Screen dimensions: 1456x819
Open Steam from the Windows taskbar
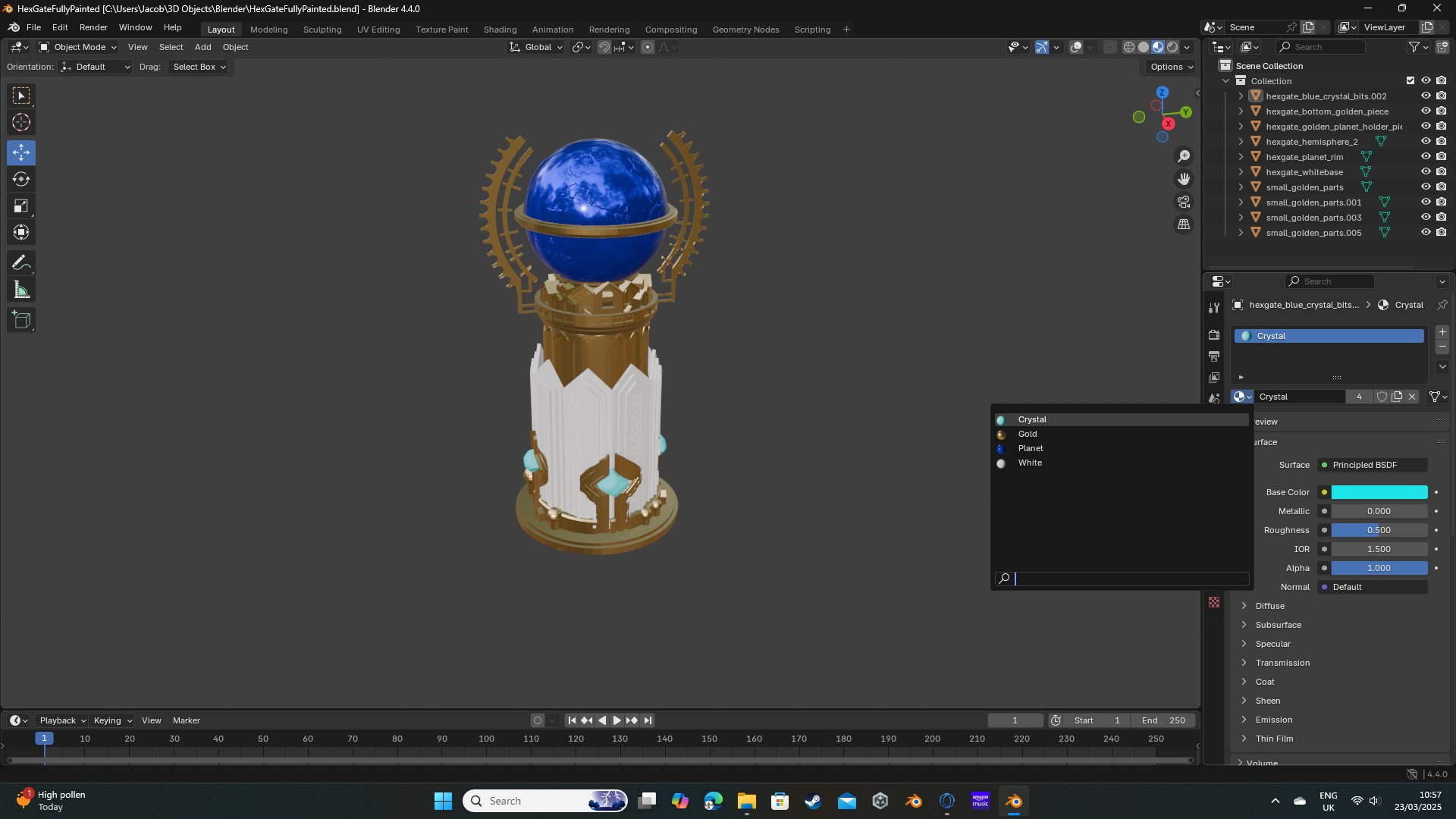click(x=814, y=801)
